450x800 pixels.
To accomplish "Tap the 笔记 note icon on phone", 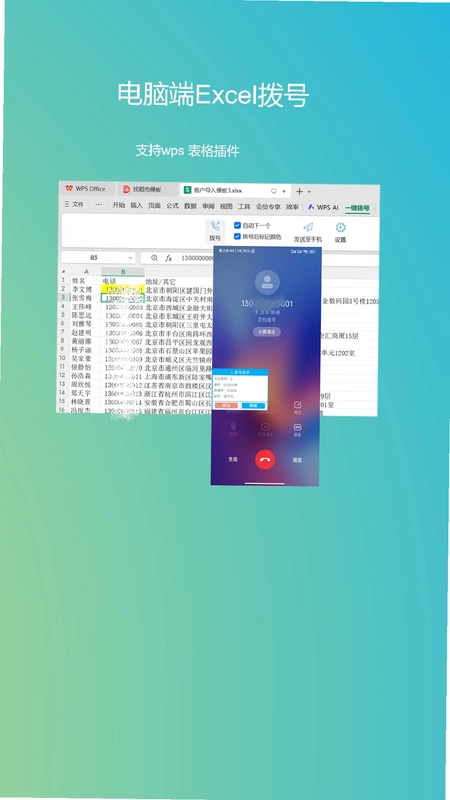I will pos(297,405).
